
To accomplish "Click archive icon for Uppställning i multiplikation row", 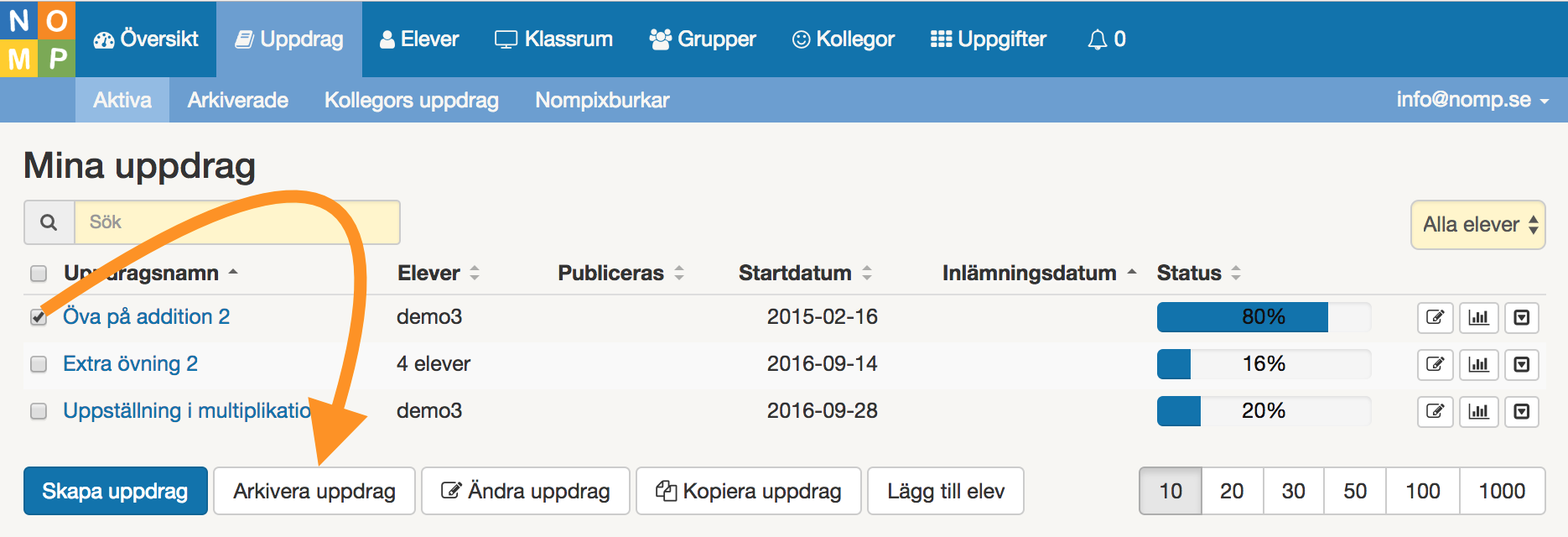I will pos(1522,411).
